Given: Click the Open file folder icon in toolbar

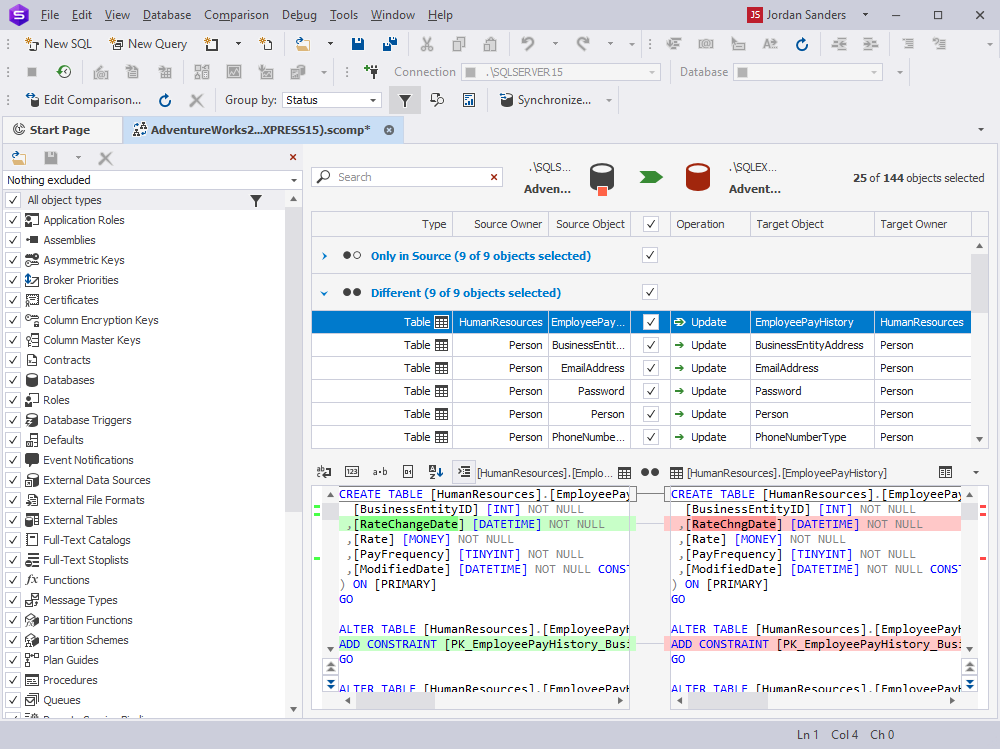Looking at the screenshot, I should (x=303, y=44).
